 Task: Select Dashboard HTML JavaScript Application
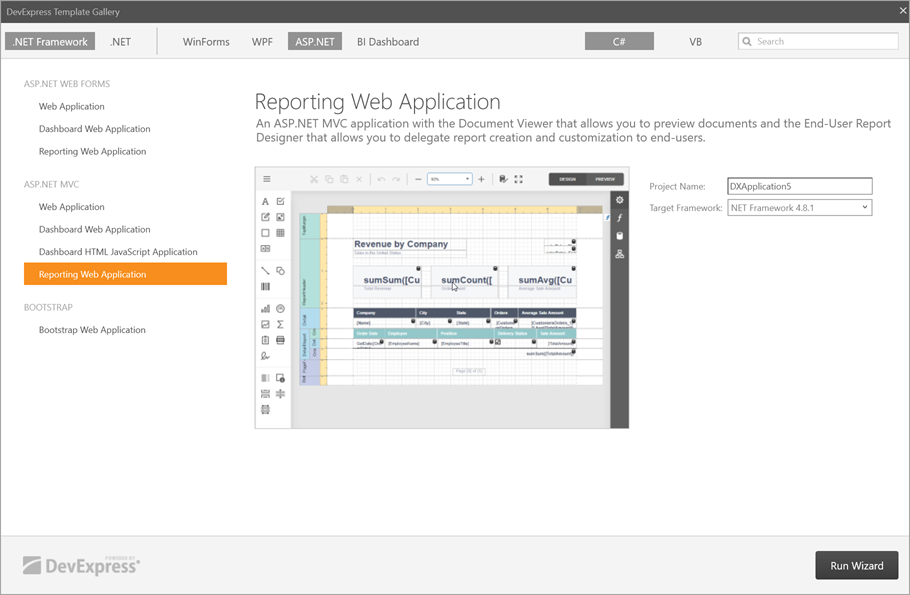(118, 252)
